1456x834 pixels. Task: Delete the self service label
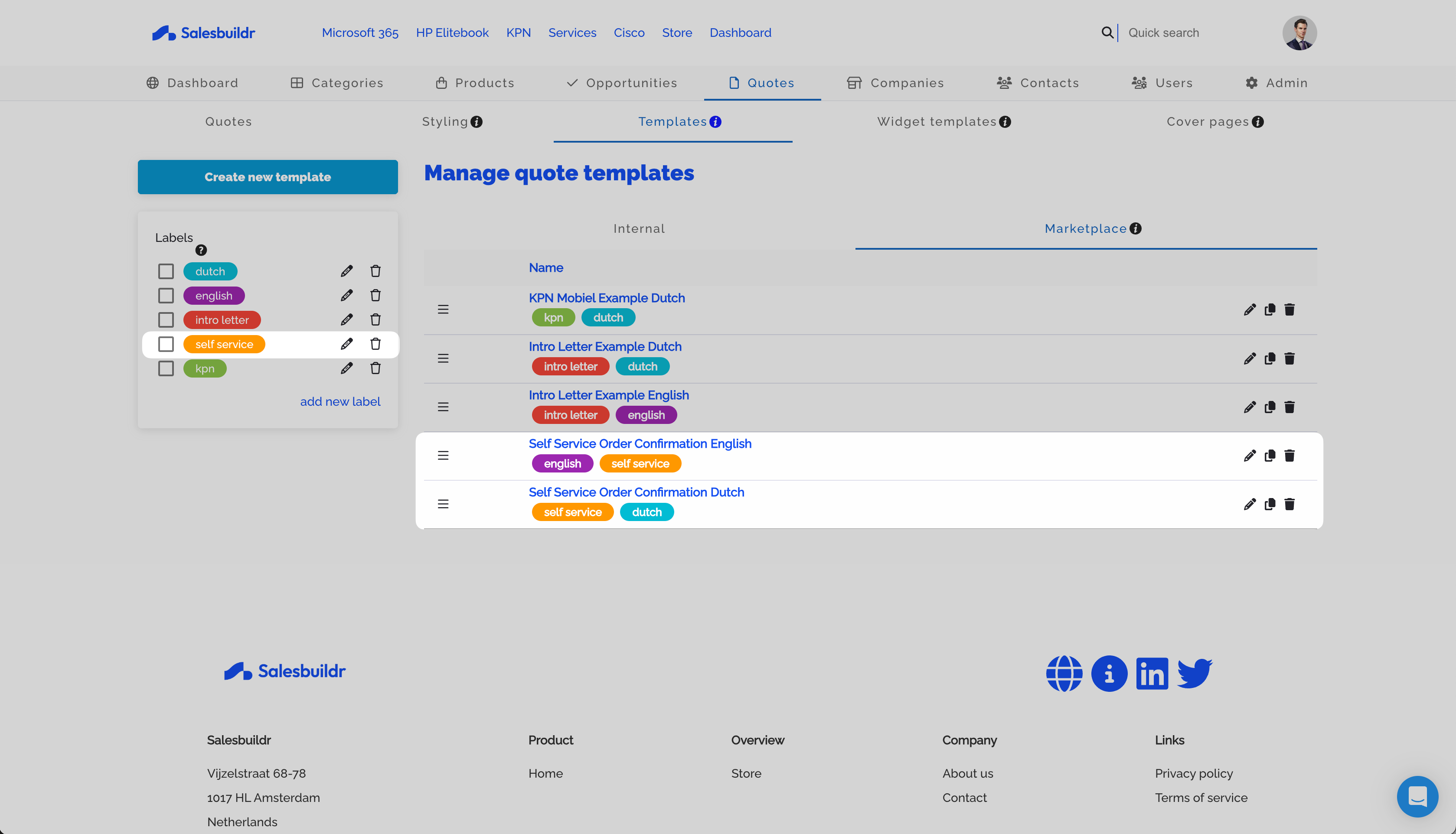point(375,344)
